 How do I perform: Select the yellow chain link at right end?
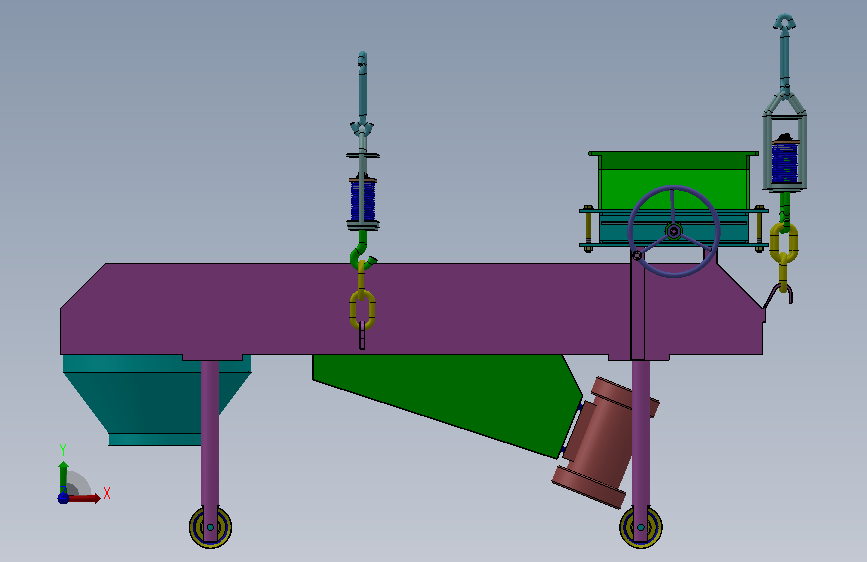point(784,242)
